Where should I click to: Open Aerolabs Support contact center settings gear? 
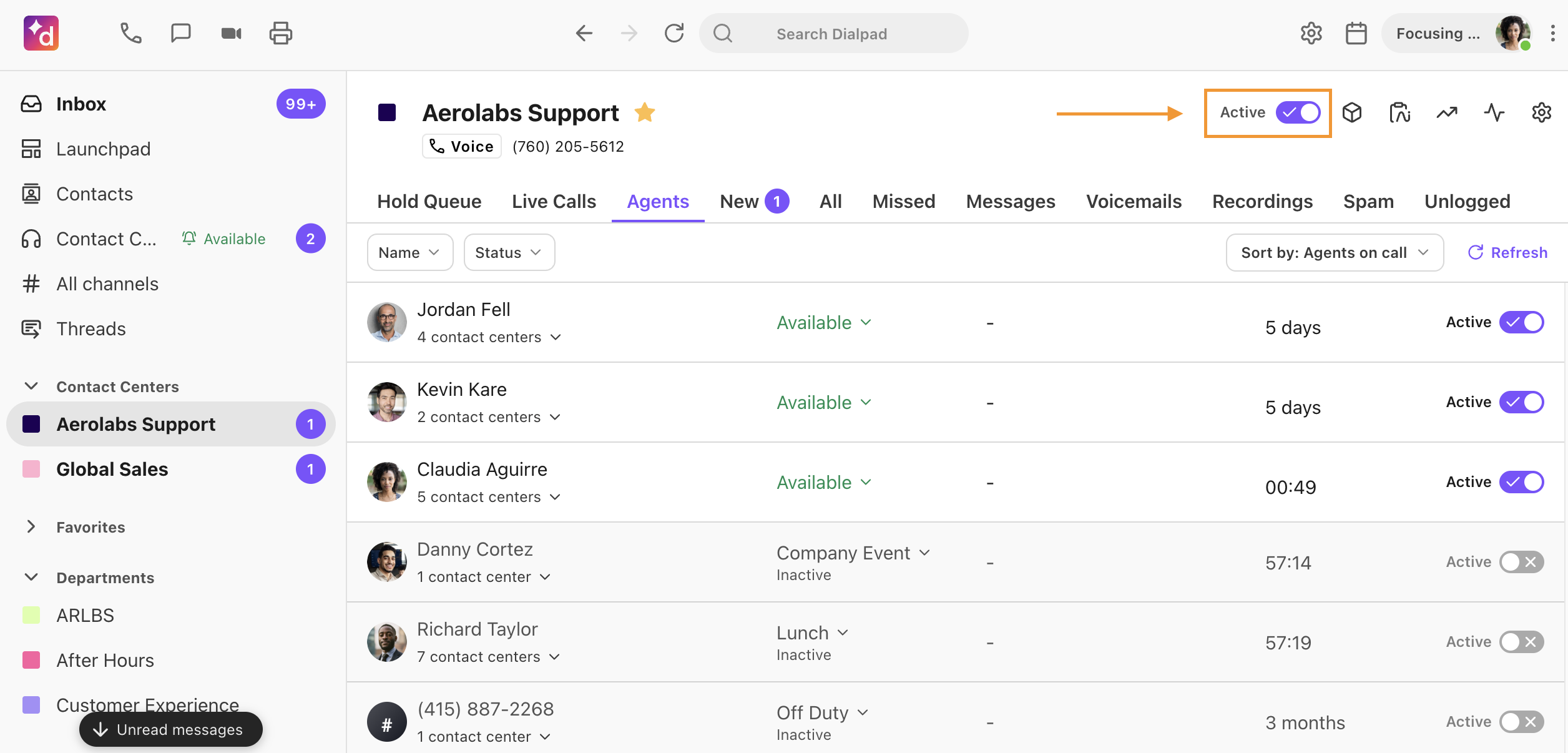point(1542,112)
